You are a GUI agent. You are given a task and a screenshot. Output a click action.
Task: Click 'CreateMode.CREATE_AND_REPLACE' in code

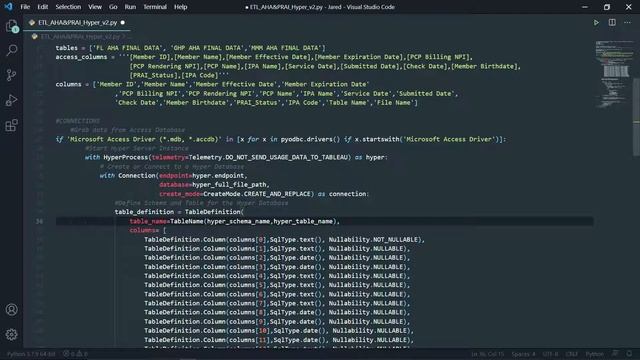[x=257, y=194]
